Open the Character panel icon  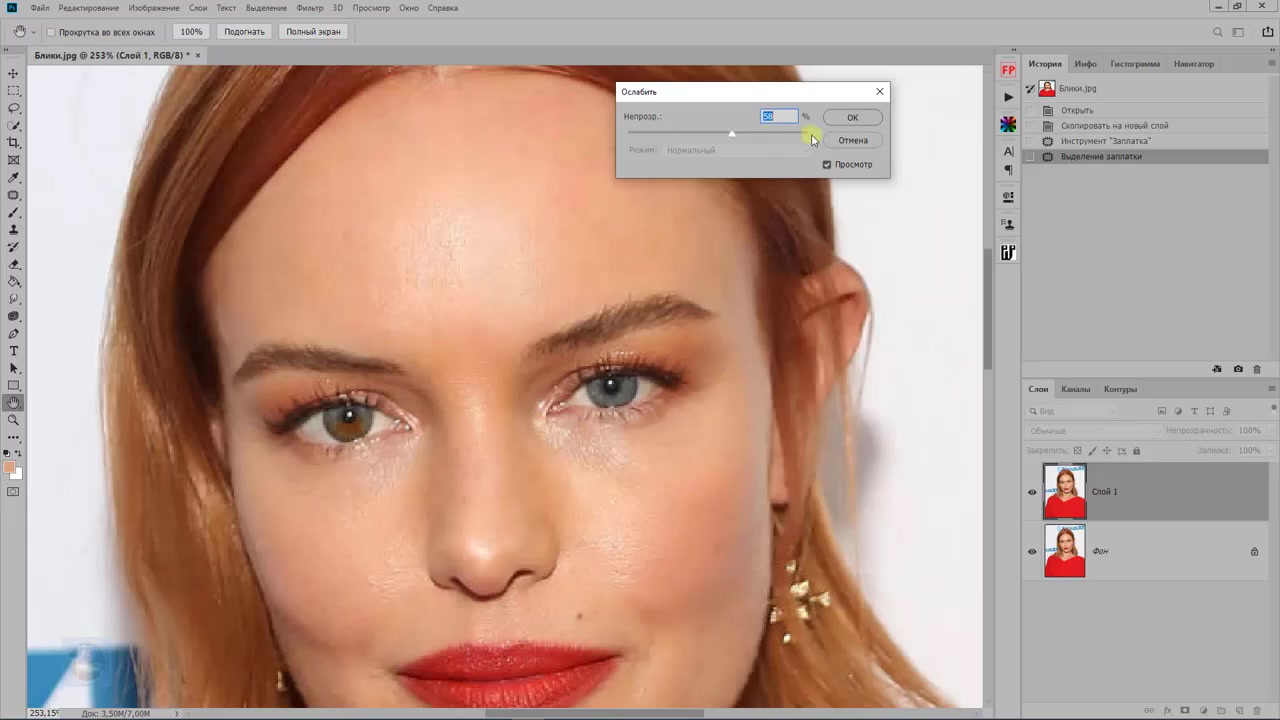tap(1008, 152)
